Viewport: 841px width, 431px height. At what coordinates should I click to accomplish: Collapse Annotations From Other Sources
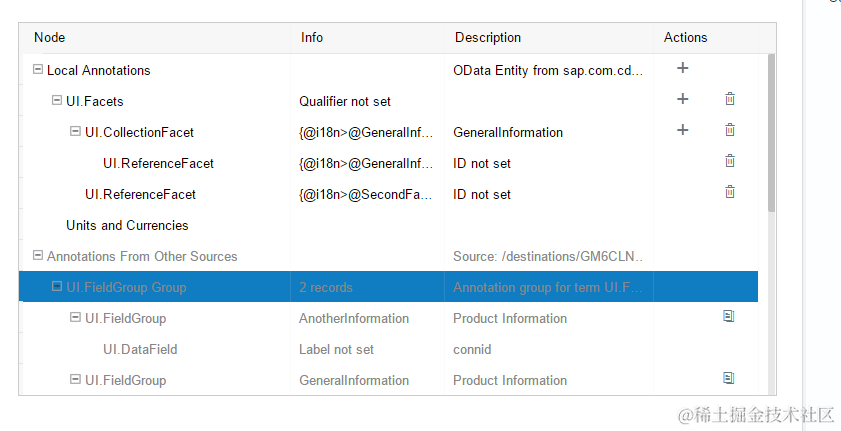click(38, 256)
